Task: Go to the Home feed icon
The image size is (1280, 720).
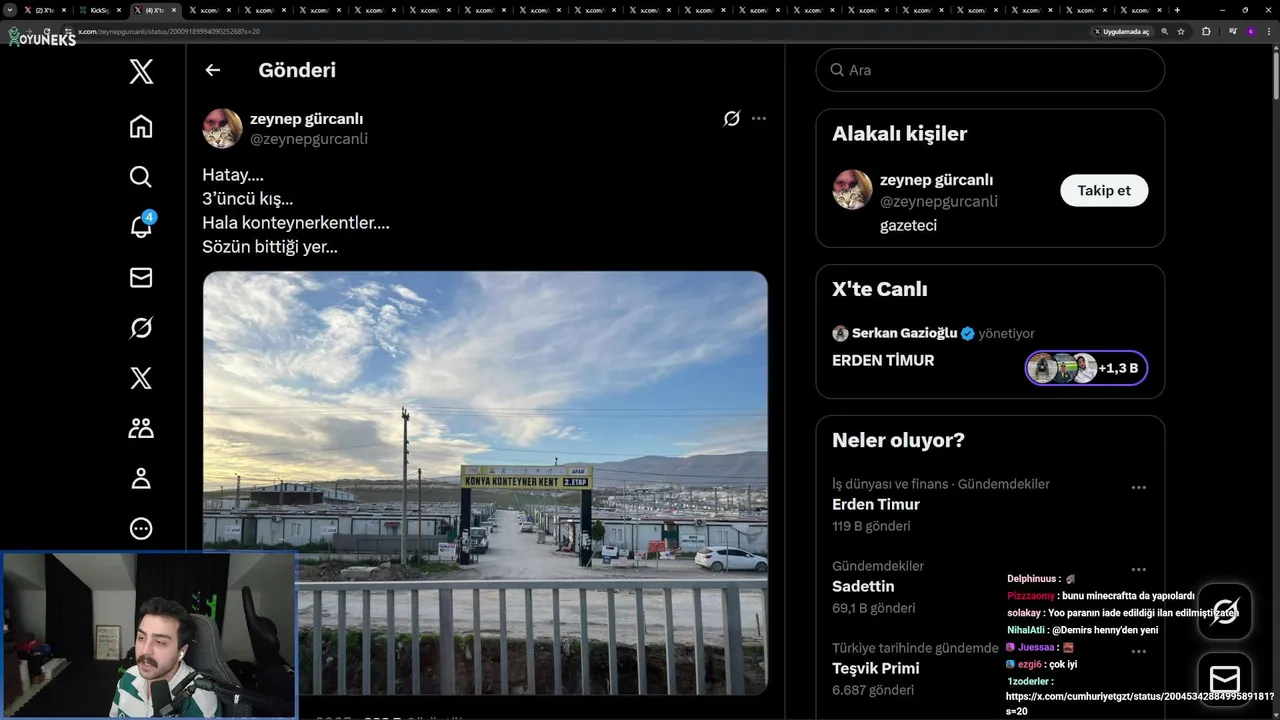Action: click(x=141, y=126)
